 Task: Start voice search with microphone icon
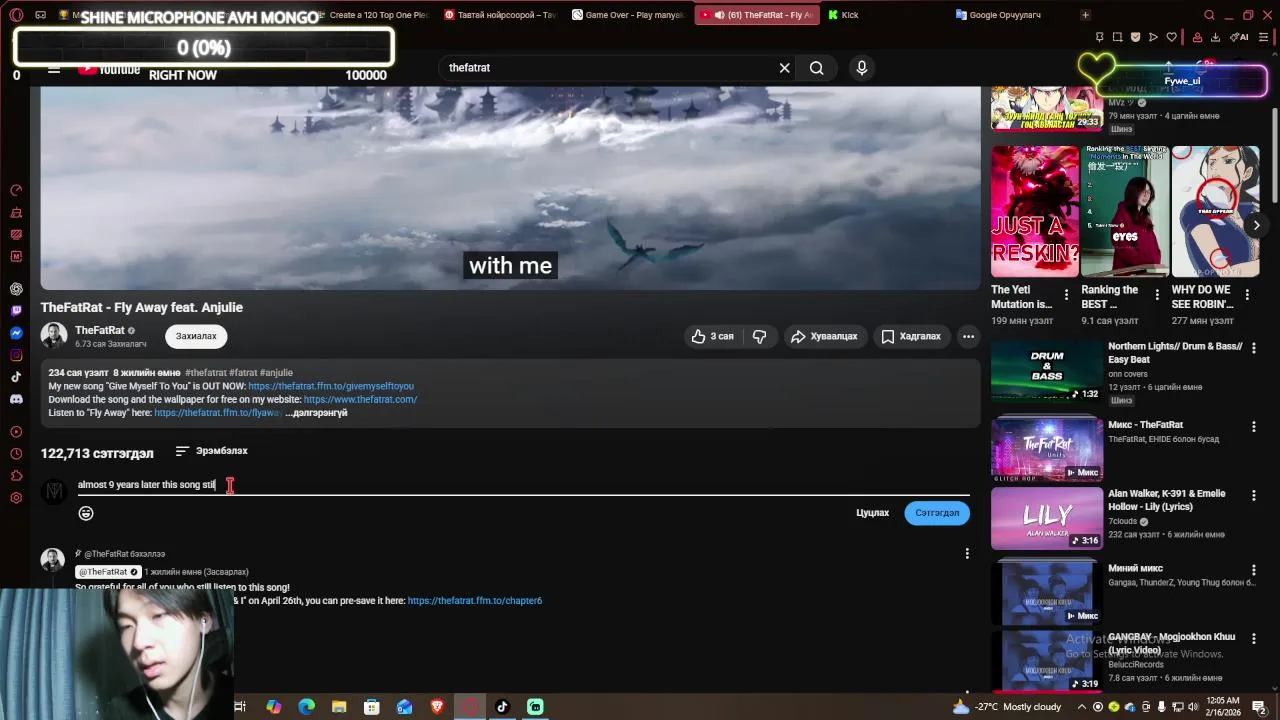tap(862, 68)
